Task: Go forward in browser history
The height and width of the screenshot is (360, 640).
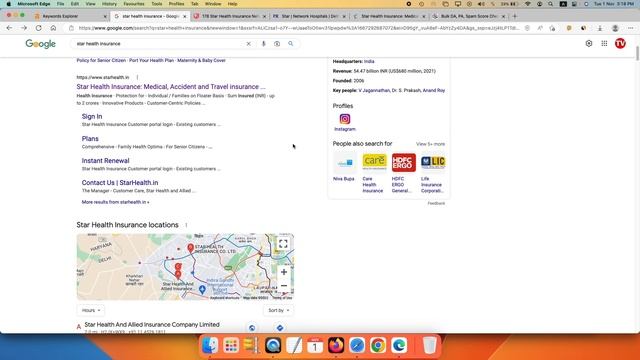Action: tap(24, 28)
